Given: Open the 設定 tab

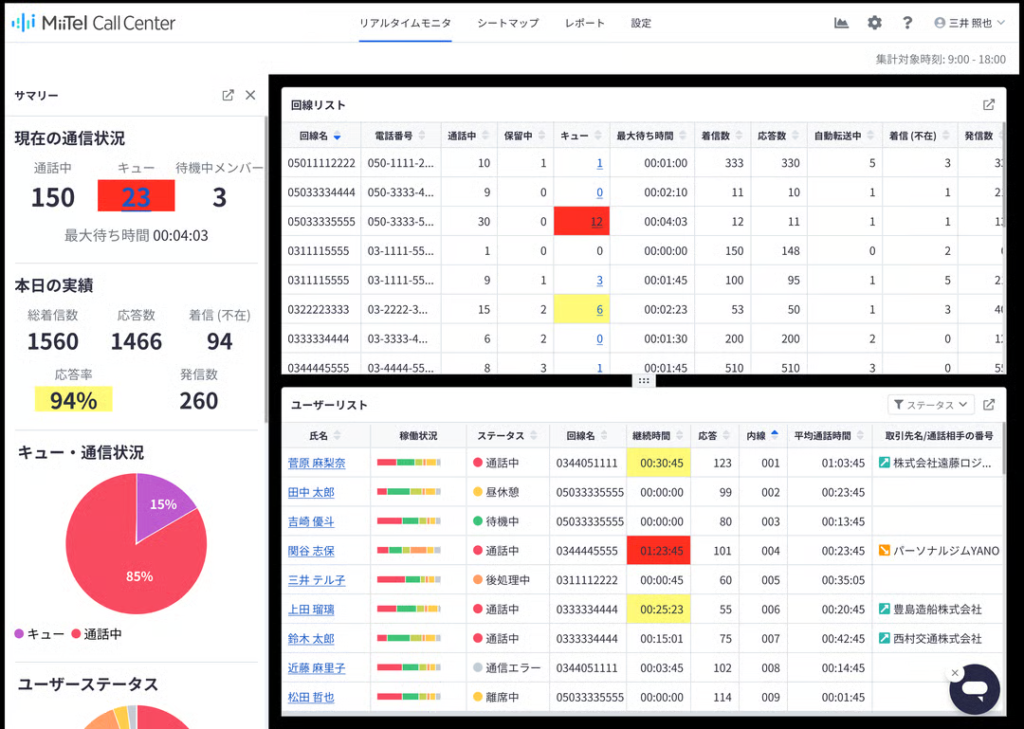Looking at the screenshot, I should [641, 23].
